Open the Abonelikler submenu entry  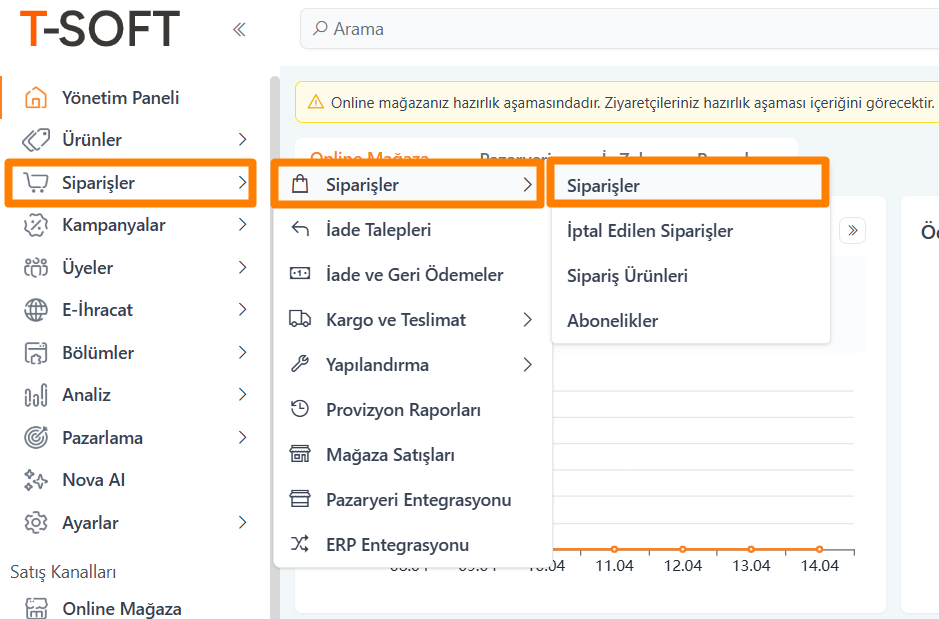click(x=612, y=321)
